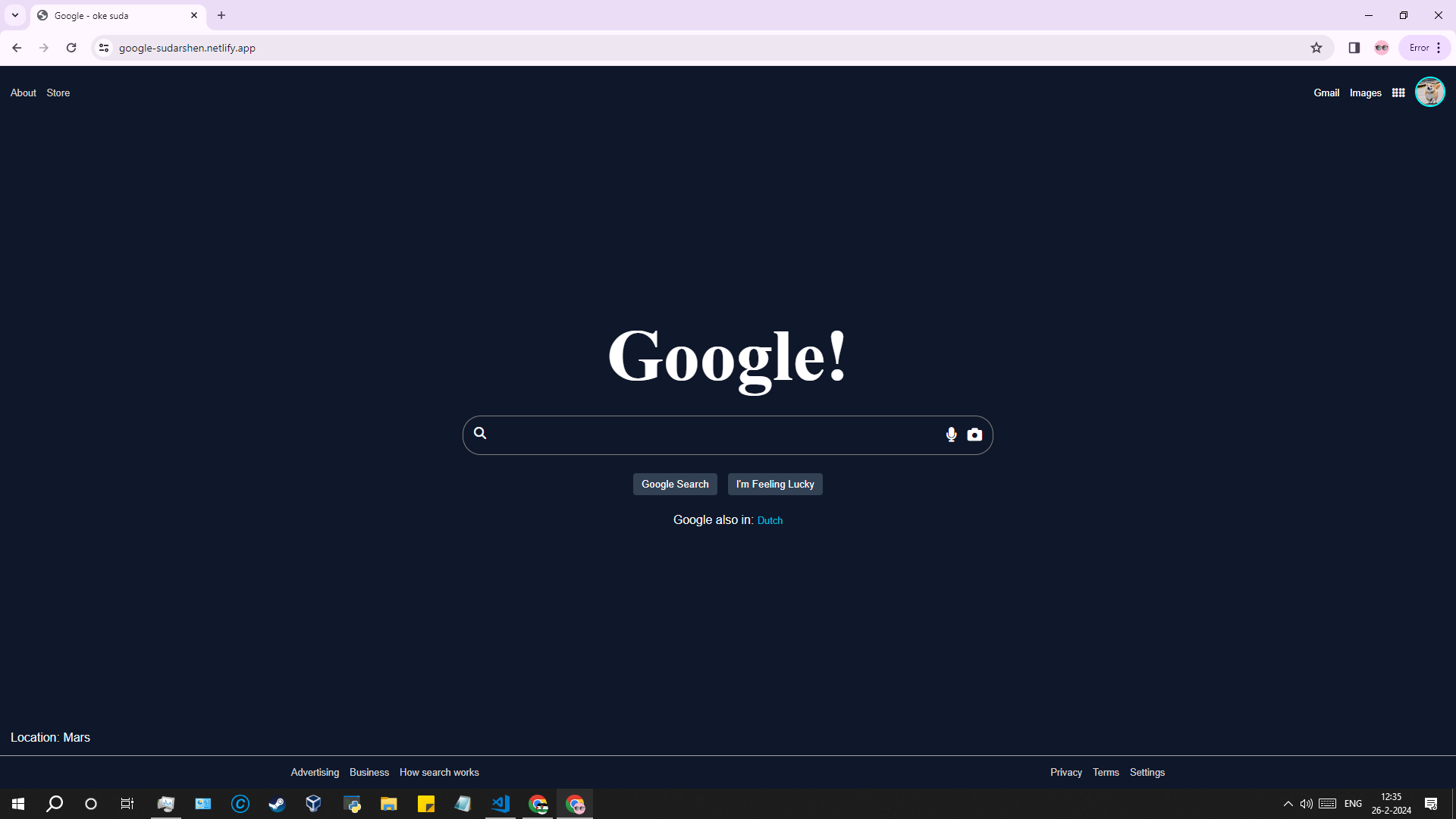Open the Advertising footer link
The width and height of the screenshot is (1456, 819).
pyautogui.click(x=315, y=772)
